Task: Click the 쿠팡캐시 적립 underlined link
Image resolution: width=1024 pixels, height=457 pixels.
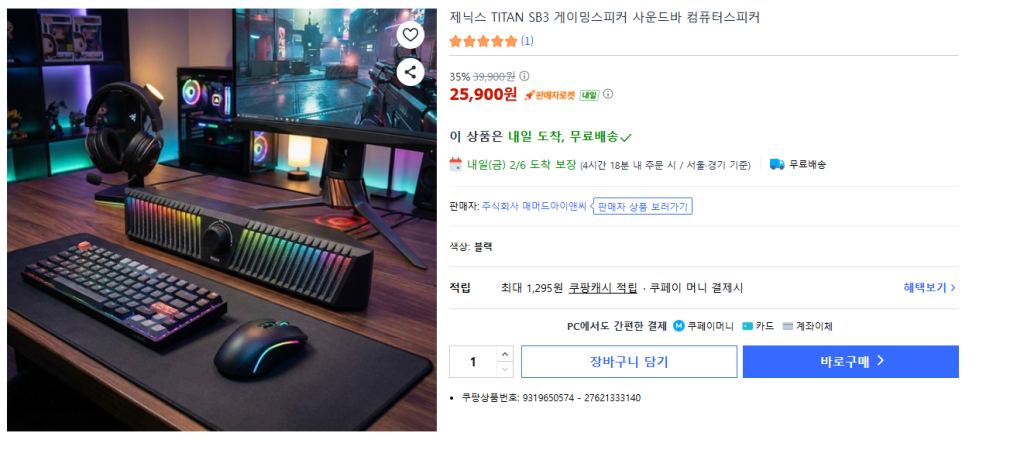Action: tap(603, 287)
